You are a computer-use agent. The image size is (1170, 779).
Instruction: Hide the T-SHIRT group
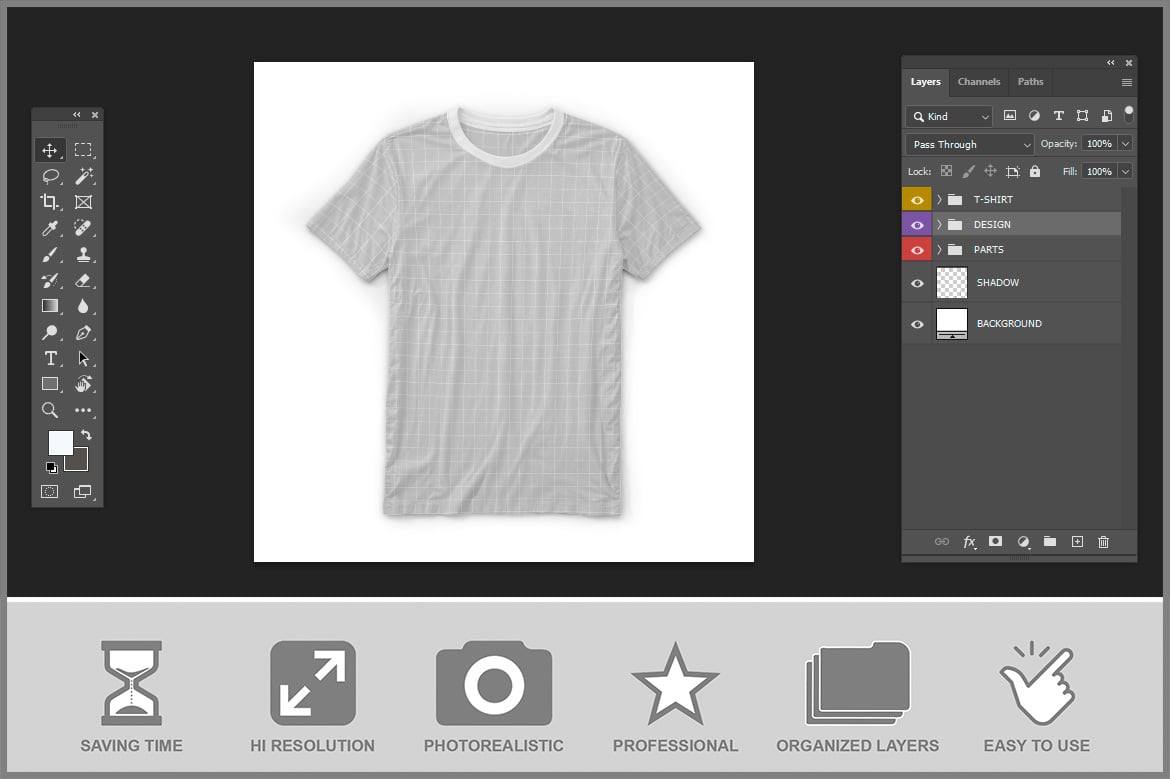pos(917,200)
